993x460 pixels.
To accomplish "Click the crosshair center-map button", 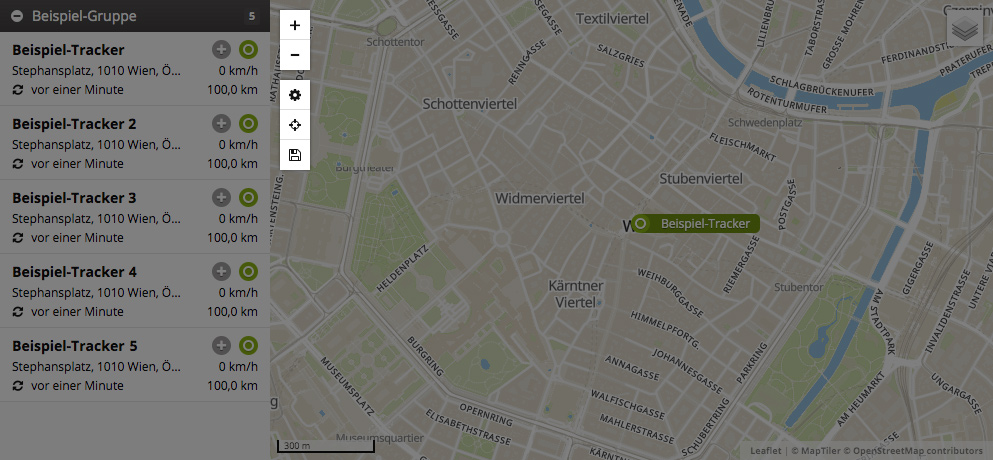I will pyautogui.click(x=294, y=125).
